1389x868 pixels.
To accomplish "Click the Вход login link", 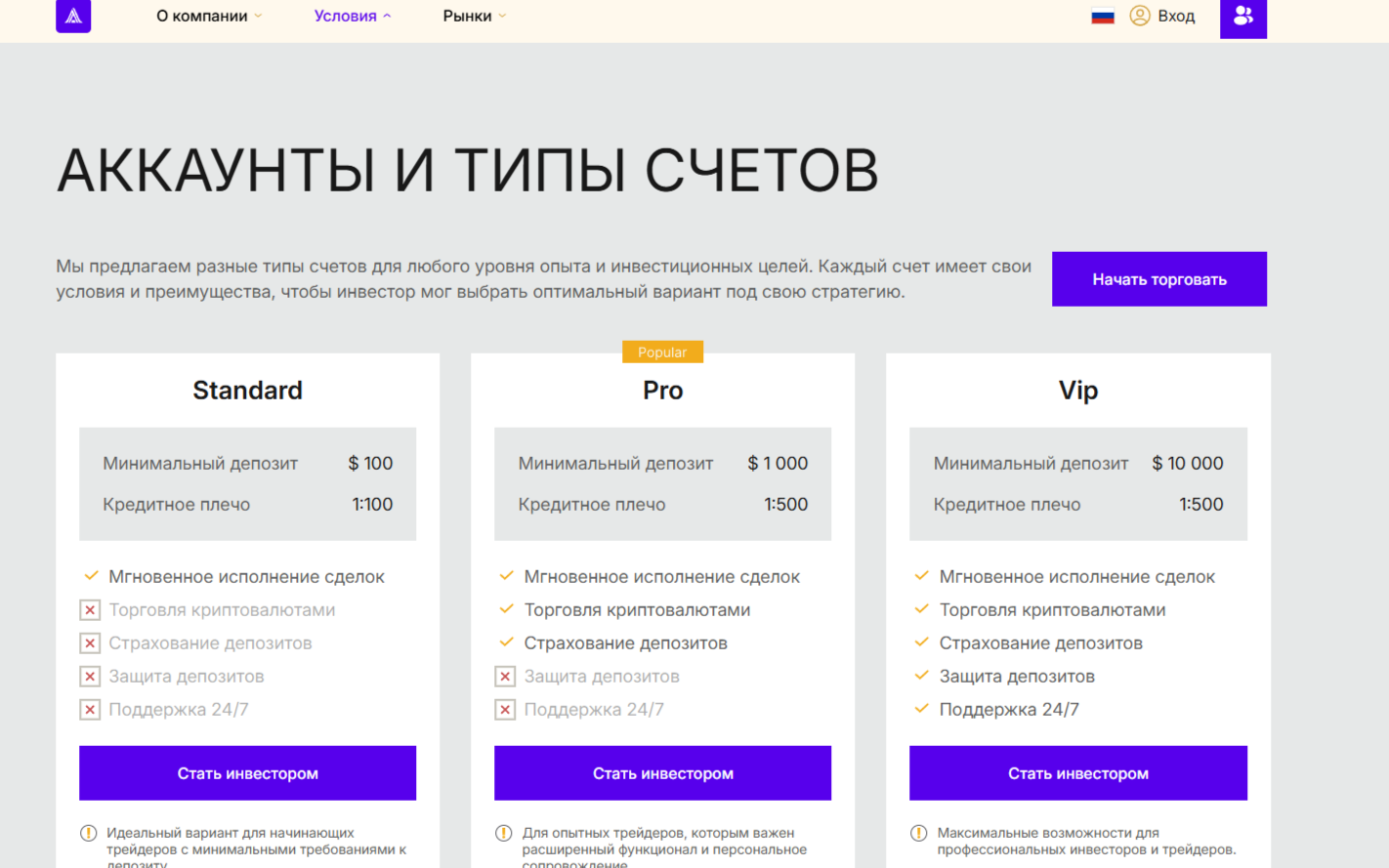I will (x=1176, y=16).
